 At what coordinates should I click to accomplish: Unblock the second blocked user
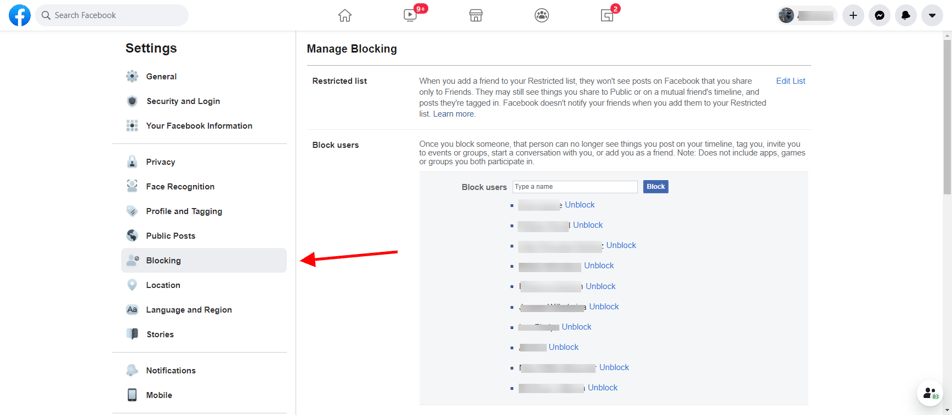pyautogui.click(x=588, y=225)
